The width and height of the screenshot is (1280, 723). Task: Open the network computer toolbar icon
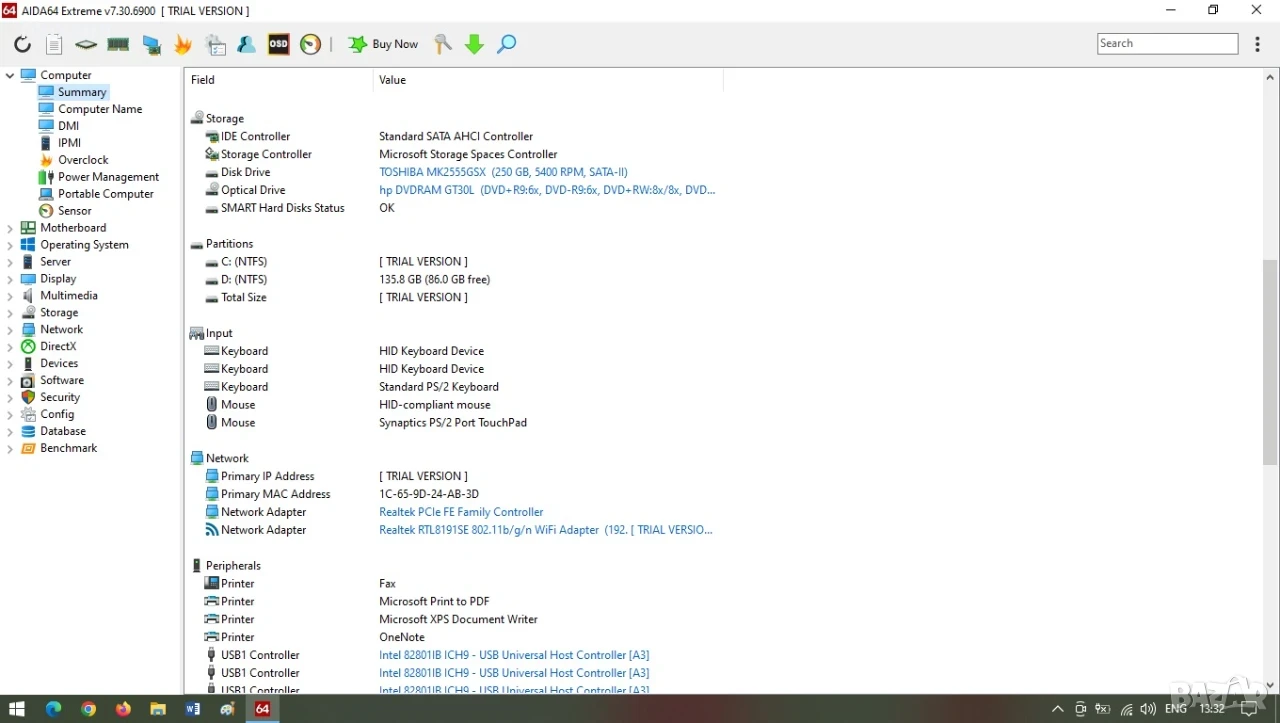[151, 44]
